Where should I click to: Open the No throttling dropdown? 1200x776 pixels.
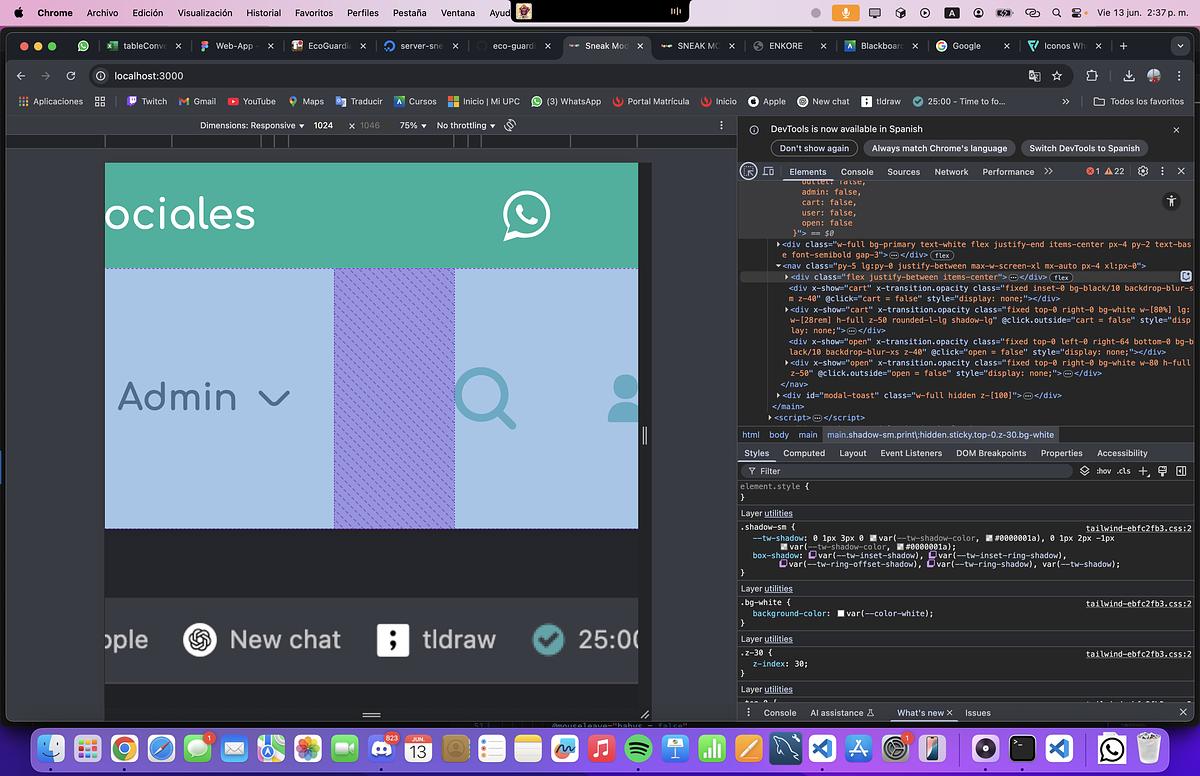466,125
